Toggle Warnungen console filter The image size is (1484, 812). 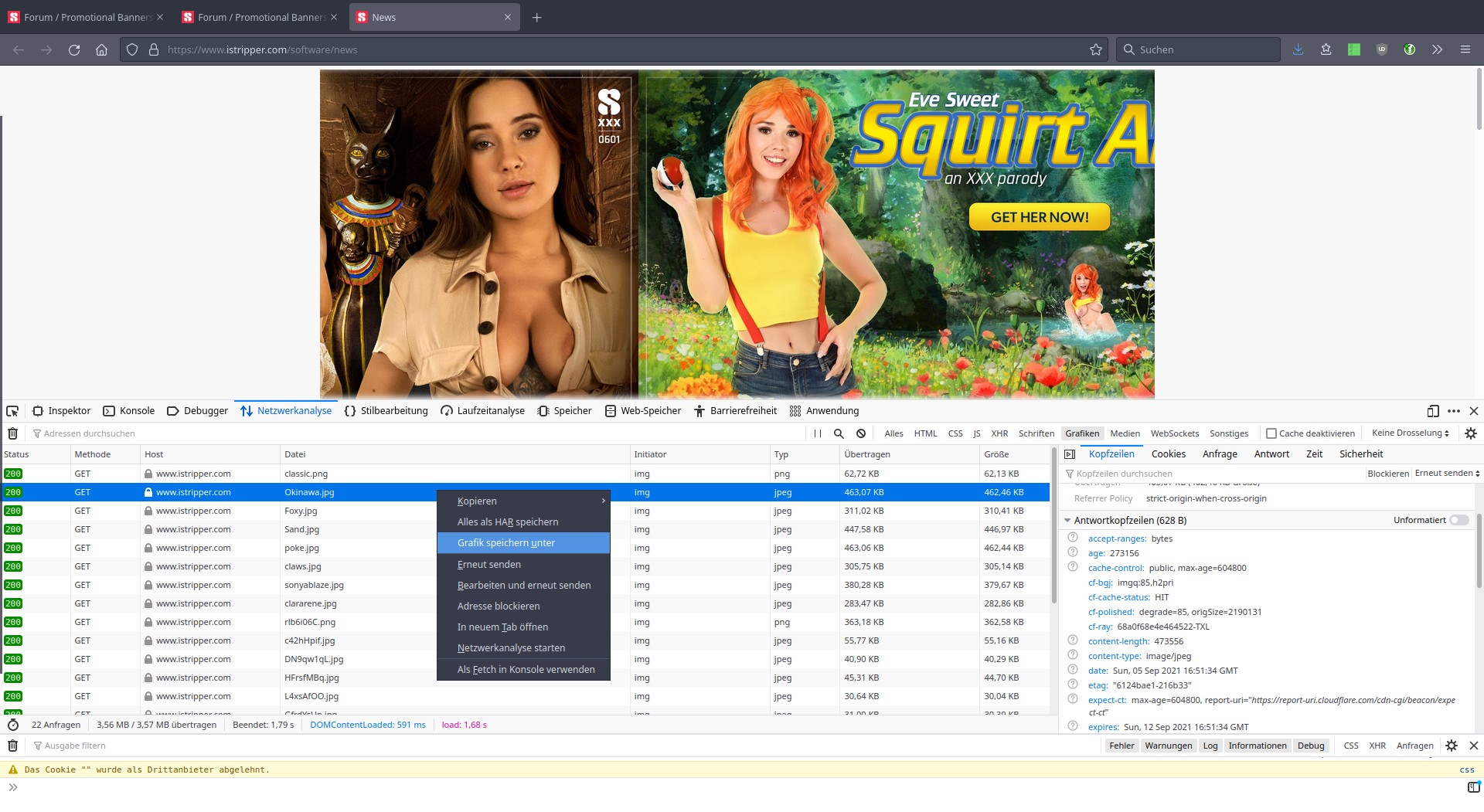point(1169,746)
